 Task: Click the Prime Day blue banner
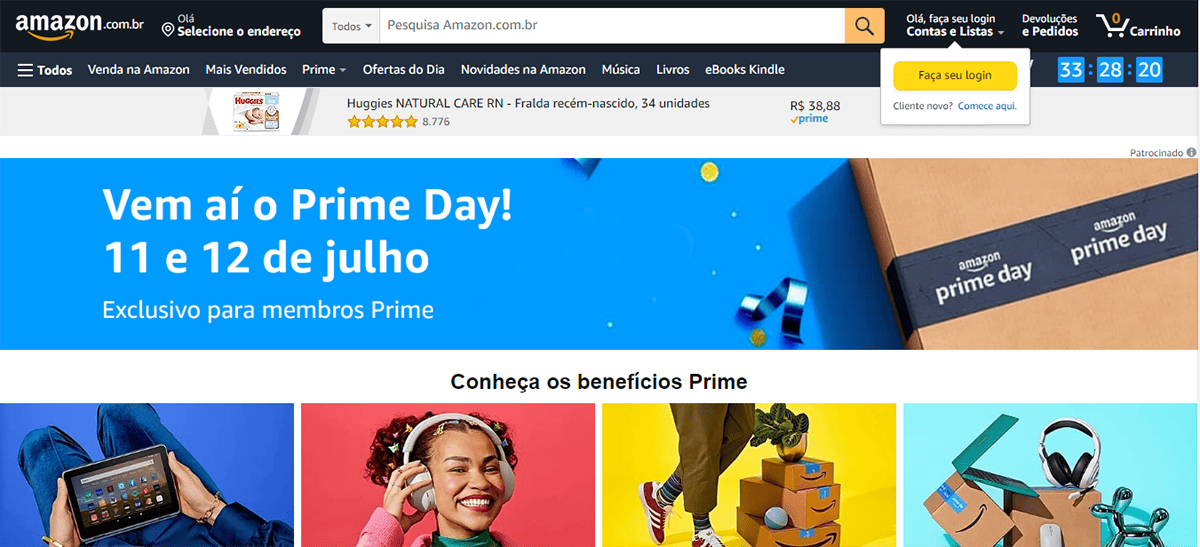[600, 254]
